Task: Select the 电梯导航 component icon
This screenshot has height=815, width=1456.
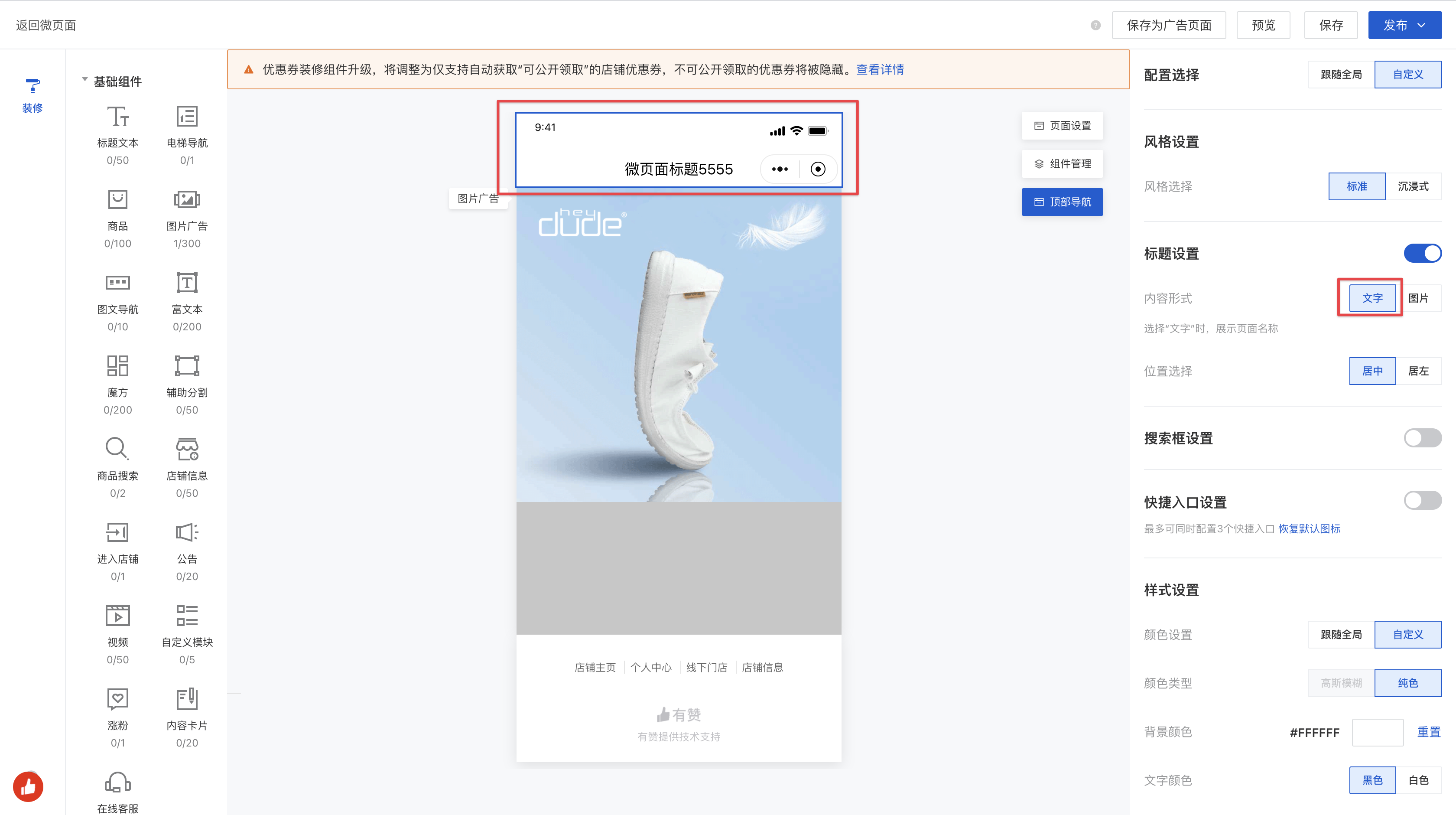Action: 186,117
